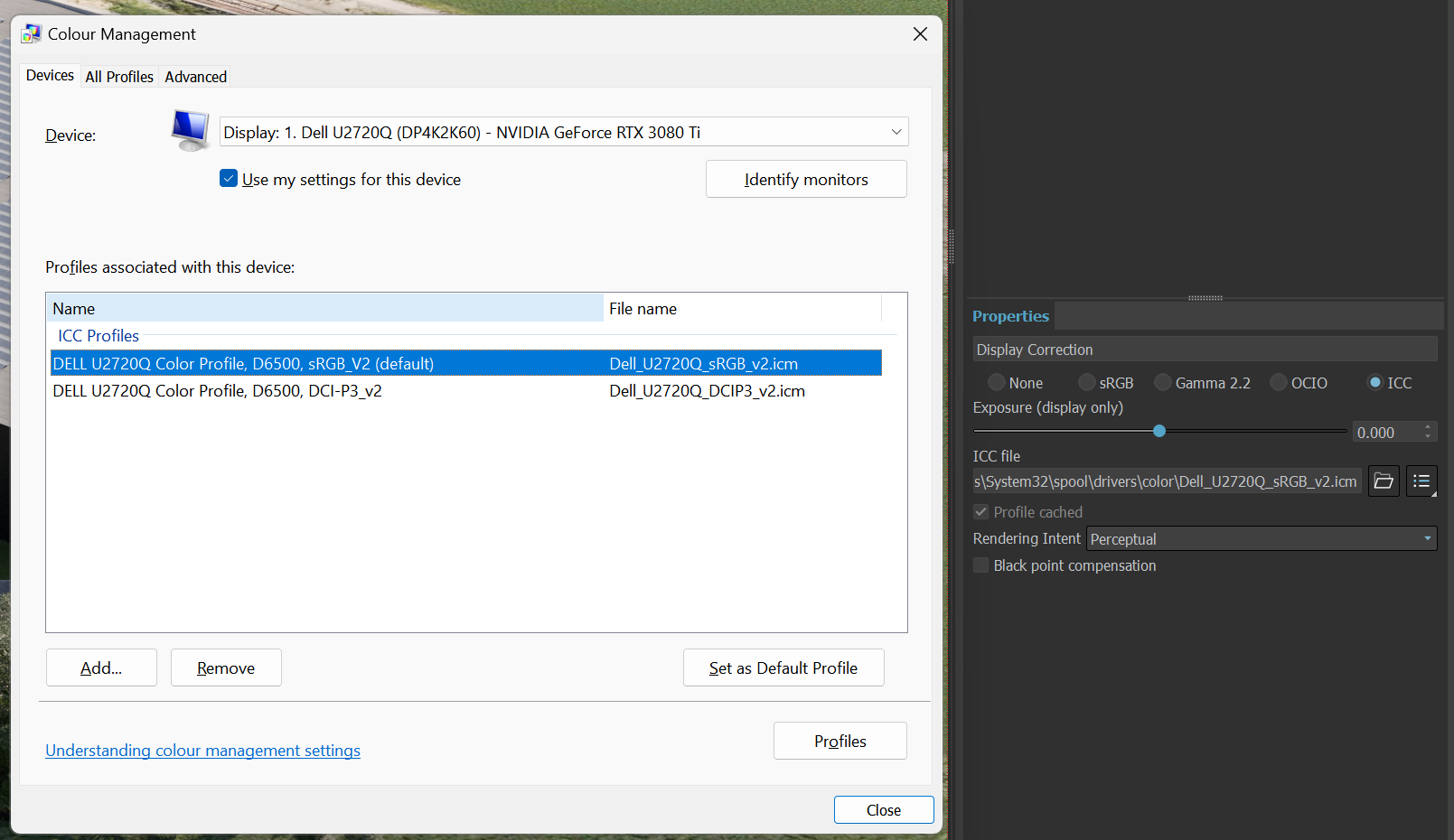Toggle the Profile cached checkbox
This screenshot has width=1454, height=840.
click(x=980, y=512)
